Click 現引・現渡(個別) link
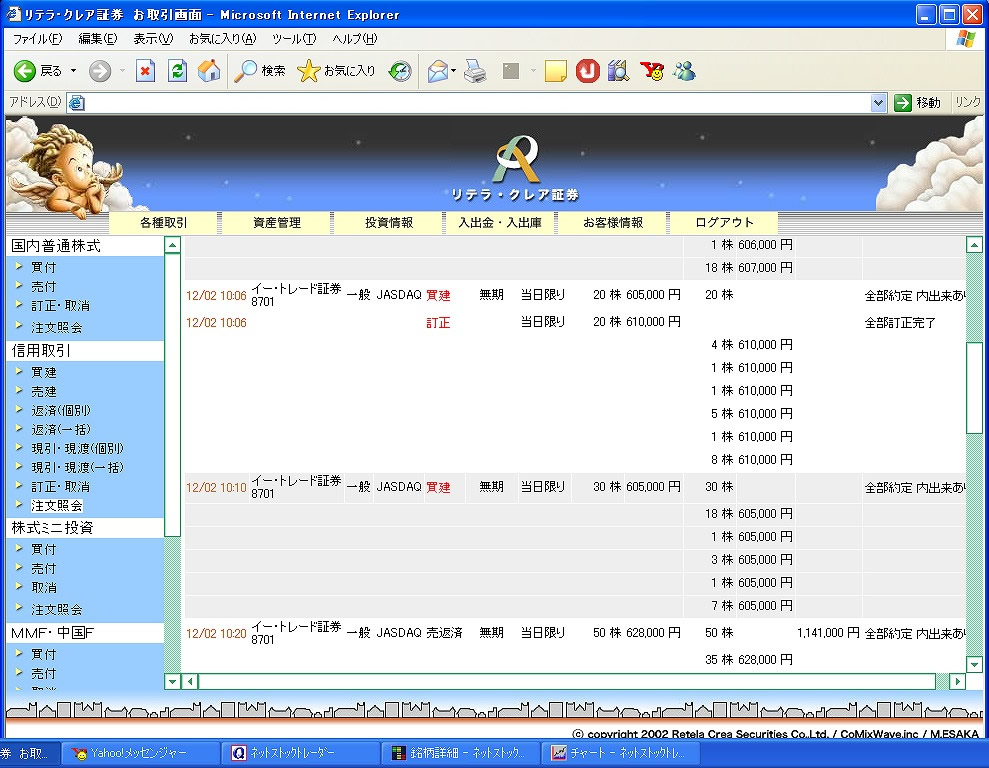The width and height of the screenshot is (989, 768). pyautogui.click(x=78, y=448)
